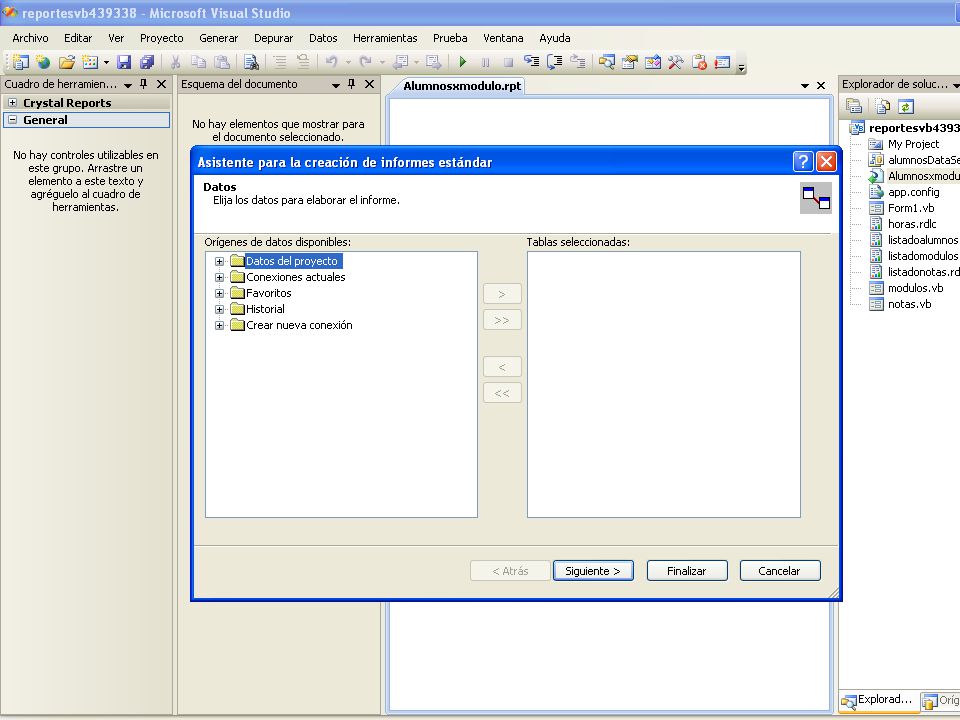Toggle auto-hide pin on Esquema del documento
The height and width of the screenshot is (720, 960).
pos(351,84)
